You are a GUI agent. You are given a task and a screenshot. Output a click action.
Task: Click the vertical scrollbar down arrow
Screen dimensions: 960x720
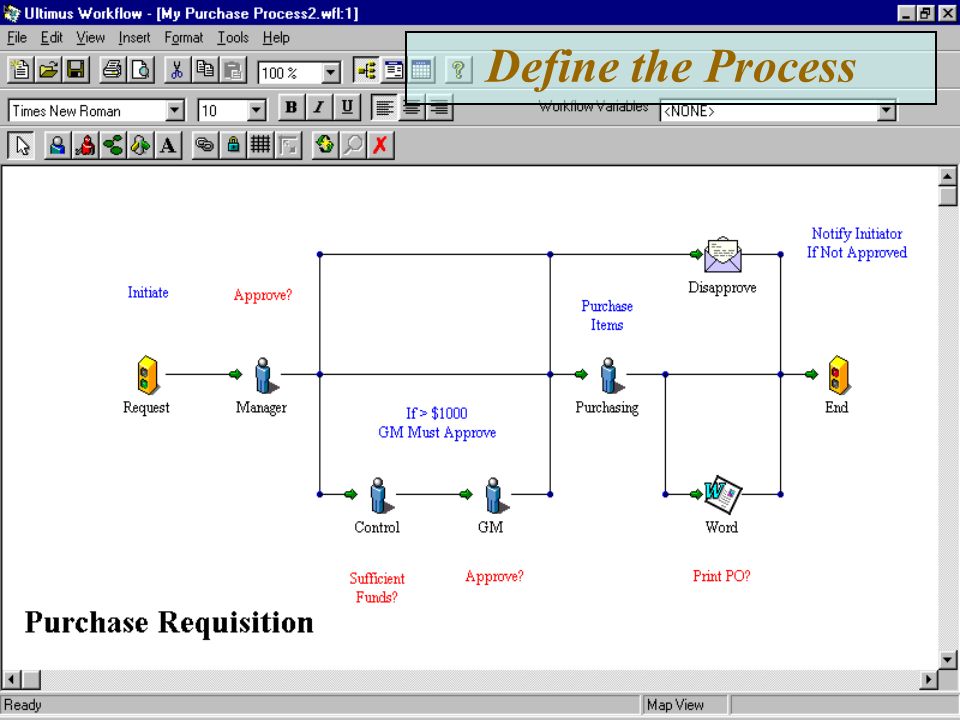(x=948, y=659)
